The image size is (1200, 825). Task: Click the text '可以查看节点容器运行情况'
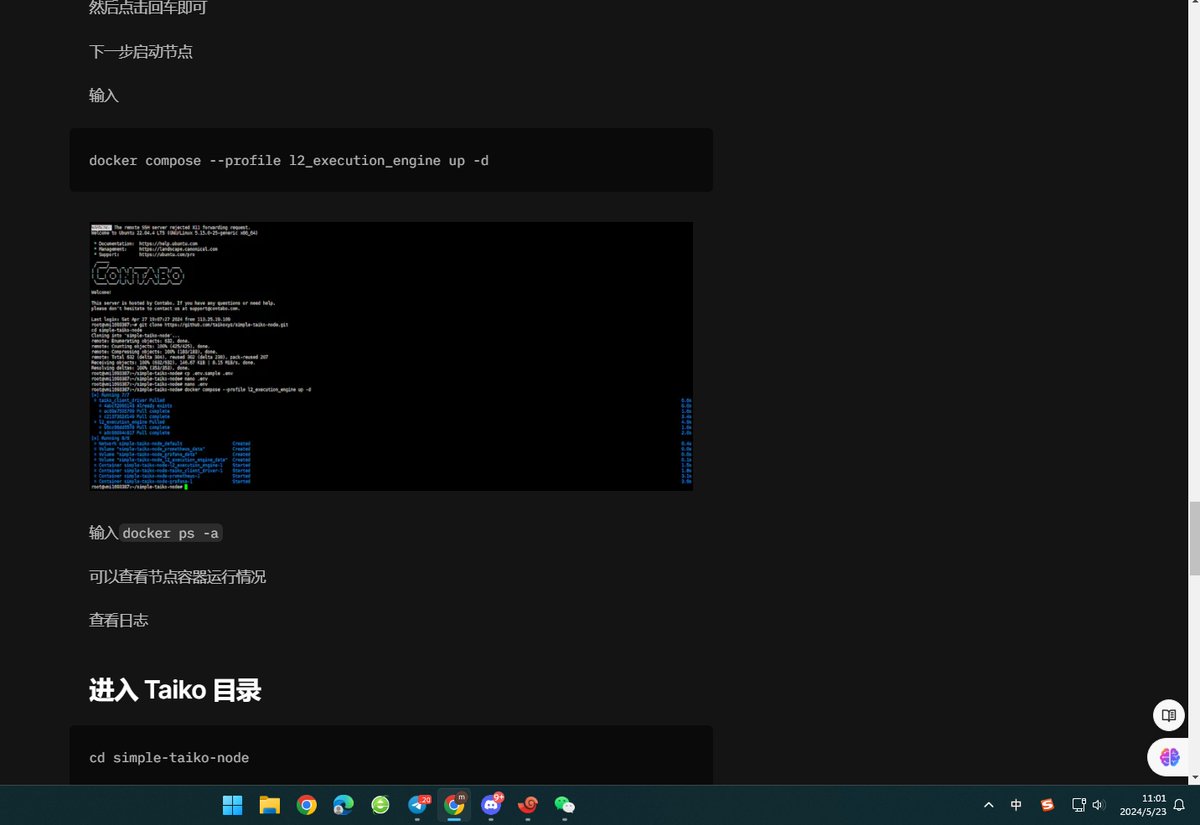(x=177, y=577)
